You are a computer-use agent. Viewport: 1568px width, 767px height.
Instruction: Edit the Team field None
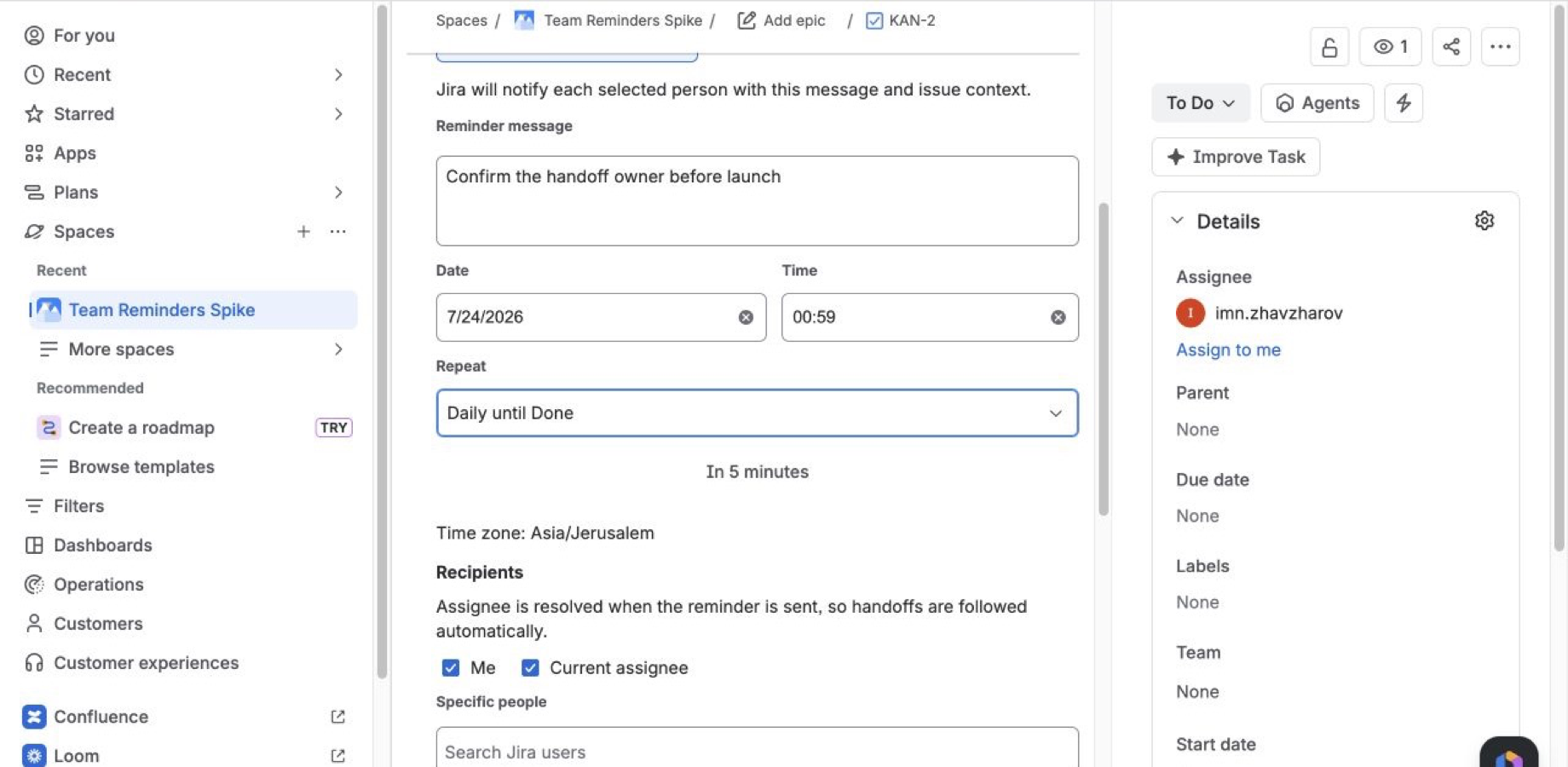[x=1197, y=692]
